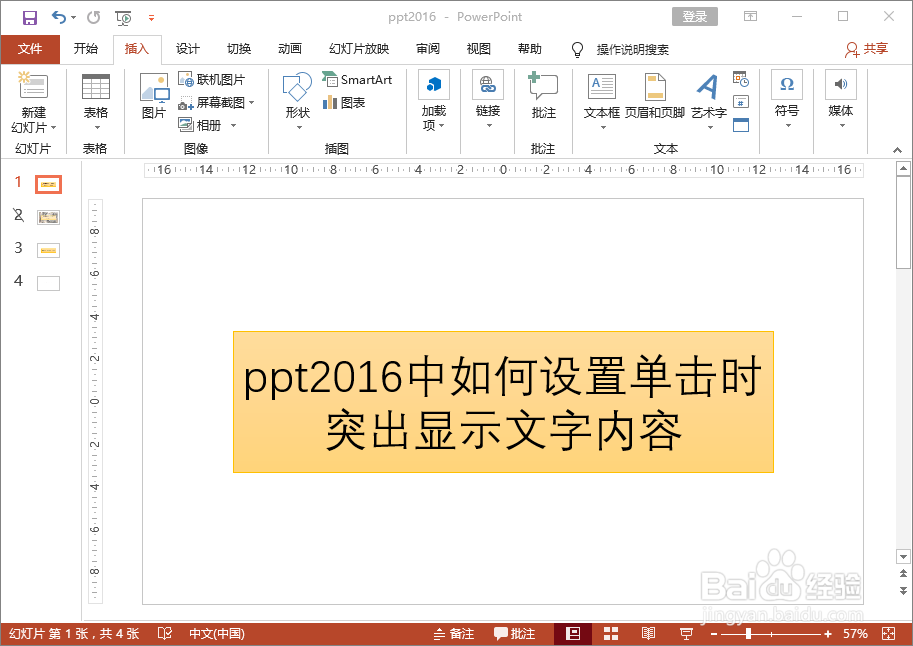This screenshot has width=913, height=646.
Task: Select slide 3 thumbnail
Action: tap(48, 250)
